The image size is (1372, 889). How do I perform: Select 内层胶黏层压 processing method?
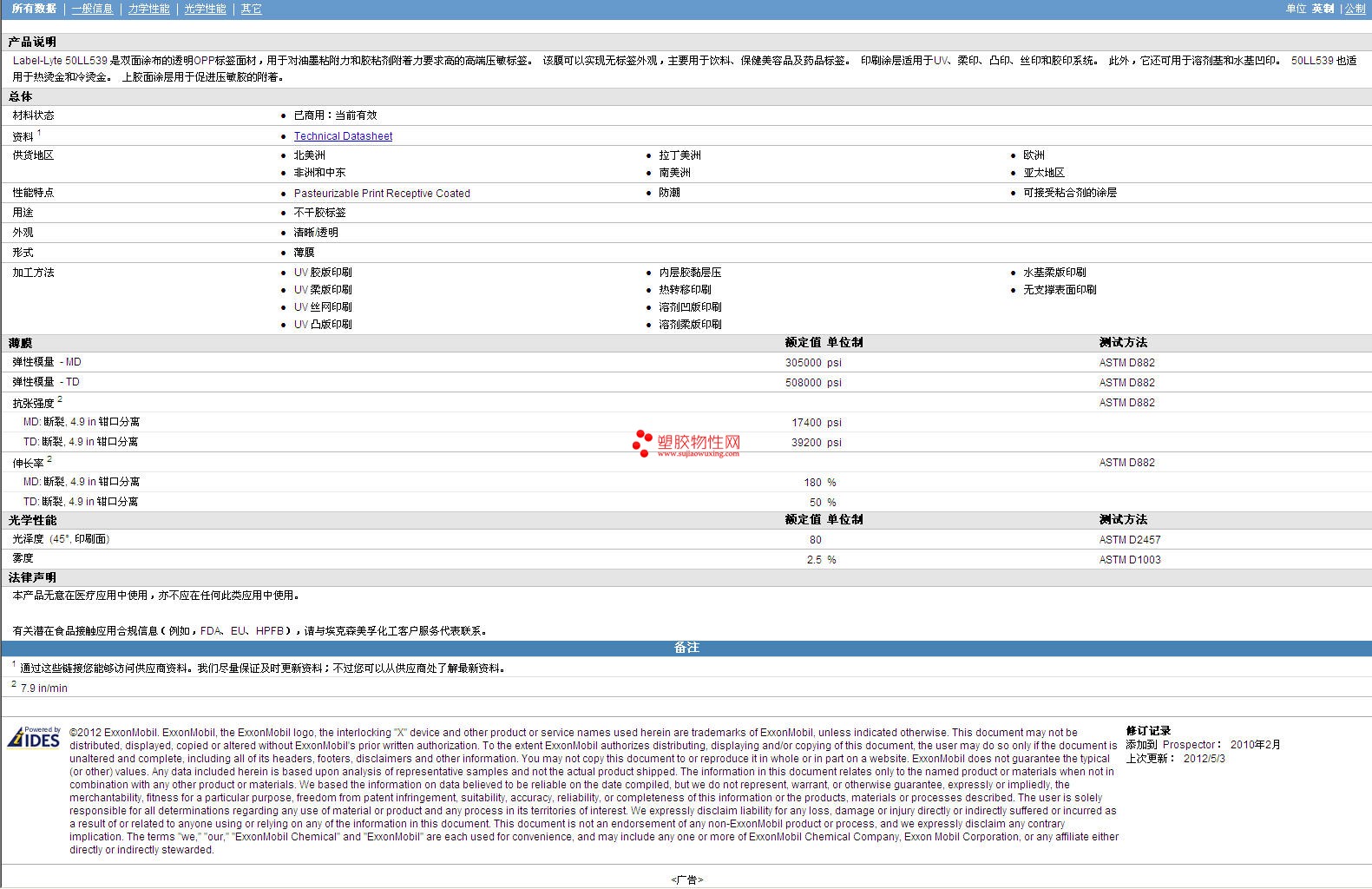pos(690,273)
